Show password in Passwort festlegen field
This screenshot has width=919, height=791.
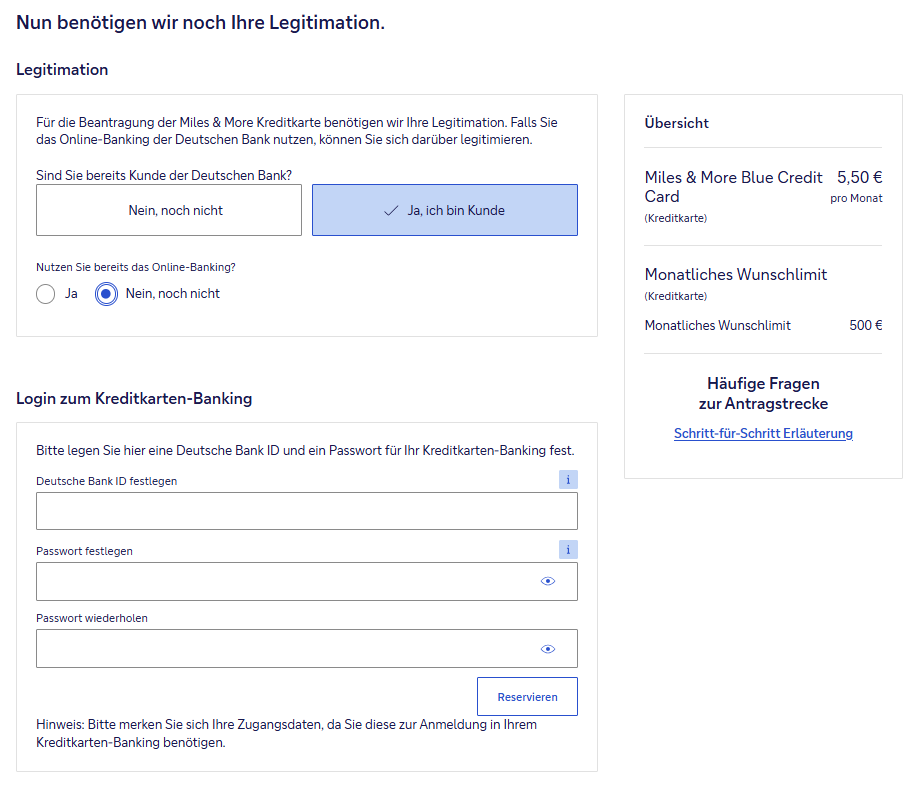pos(547,581)
